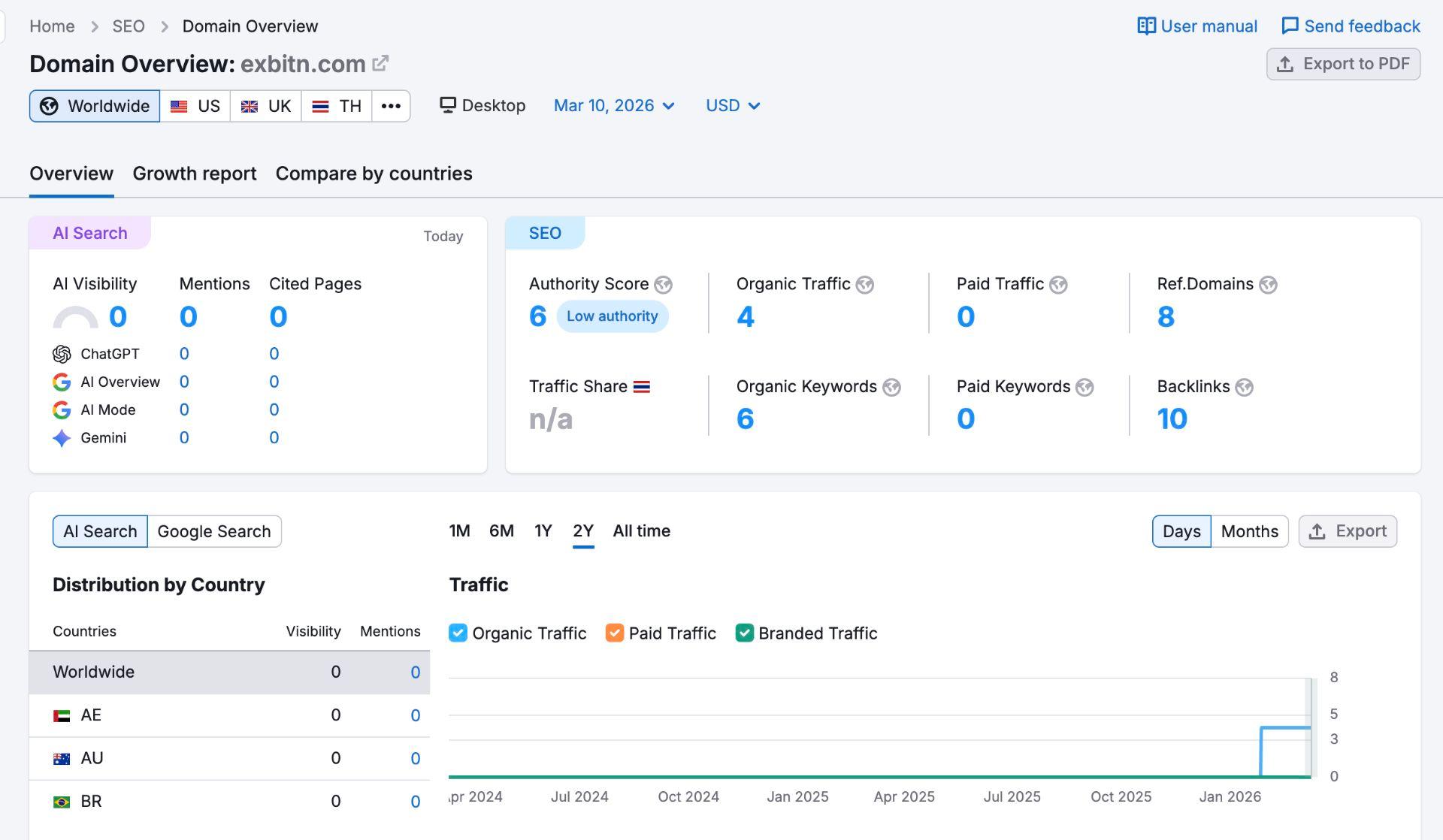Click the Gemini sparkle icon
Image resolution: width=1443 pixels, height=840 pixels.
(62, 438)
